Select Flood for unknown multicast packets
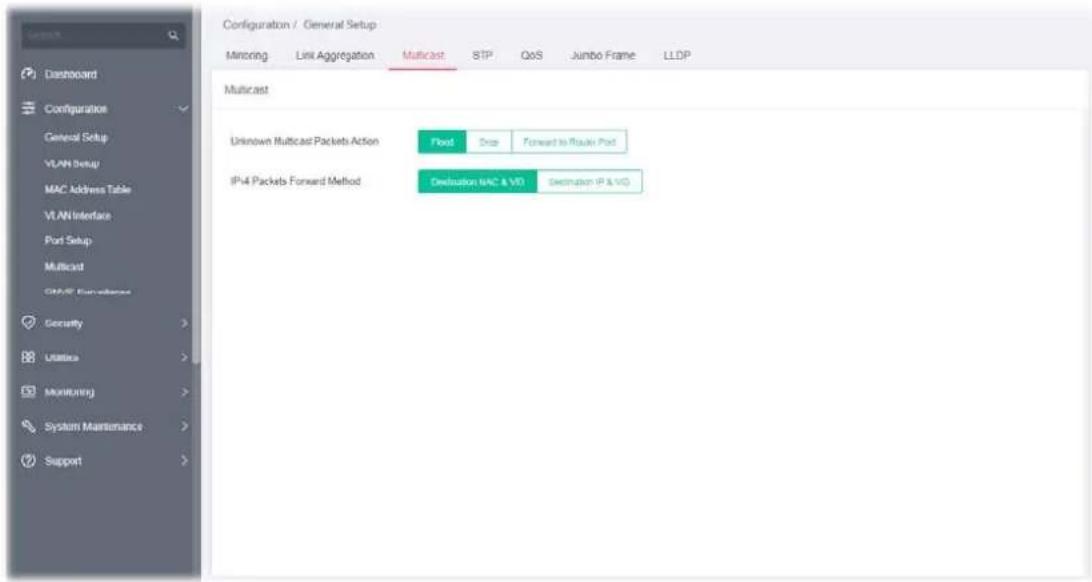The height and width of the screenshot is (582, 1092). pyautogui.click(x=442, y=142)
